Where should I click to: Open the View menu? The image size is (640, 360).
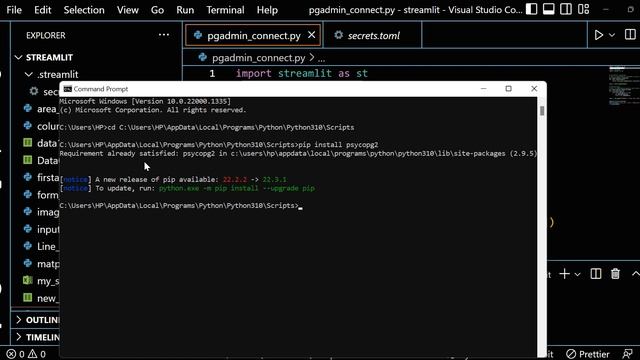click(x=128, y=10)
